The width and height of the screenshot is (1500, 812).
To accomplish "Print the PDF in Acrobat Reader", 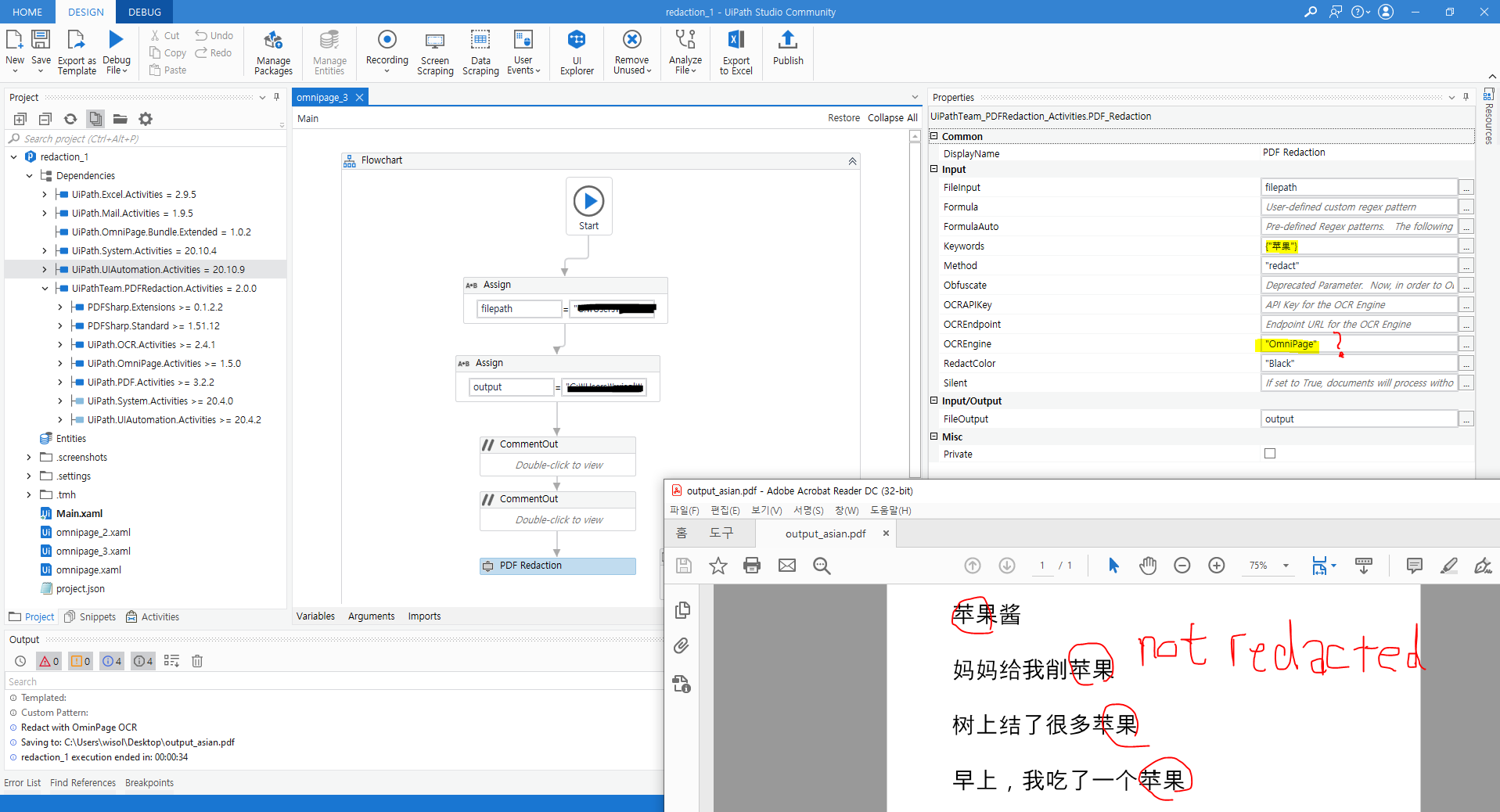I will click(x=752, y=566).
